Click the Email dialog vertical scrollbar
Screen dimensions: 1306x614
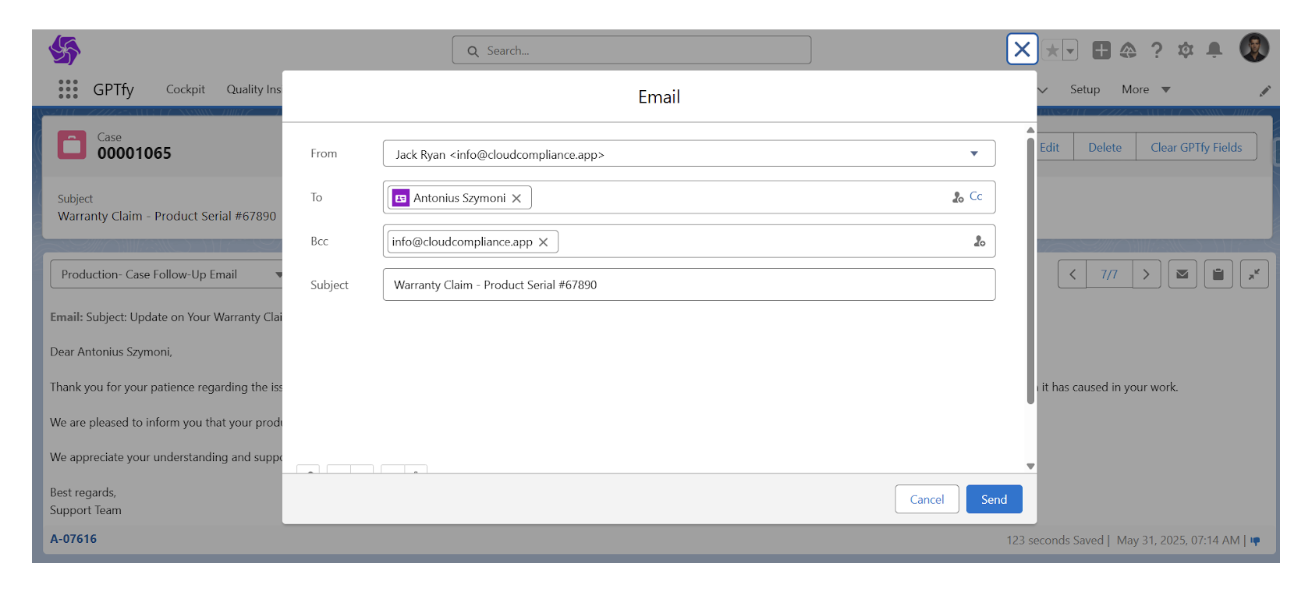(x=1030, y=270)
